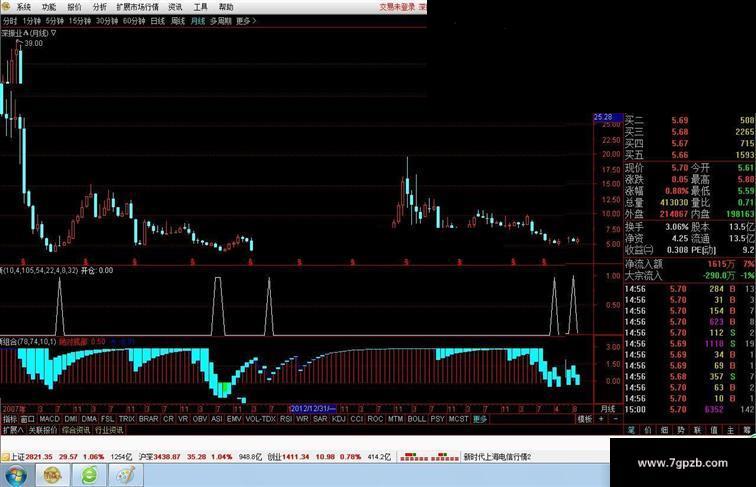Select the 值 tab in quote panel
Image resolution: width=756 pixels, height=487 pixels.
[x=714, y=430]
